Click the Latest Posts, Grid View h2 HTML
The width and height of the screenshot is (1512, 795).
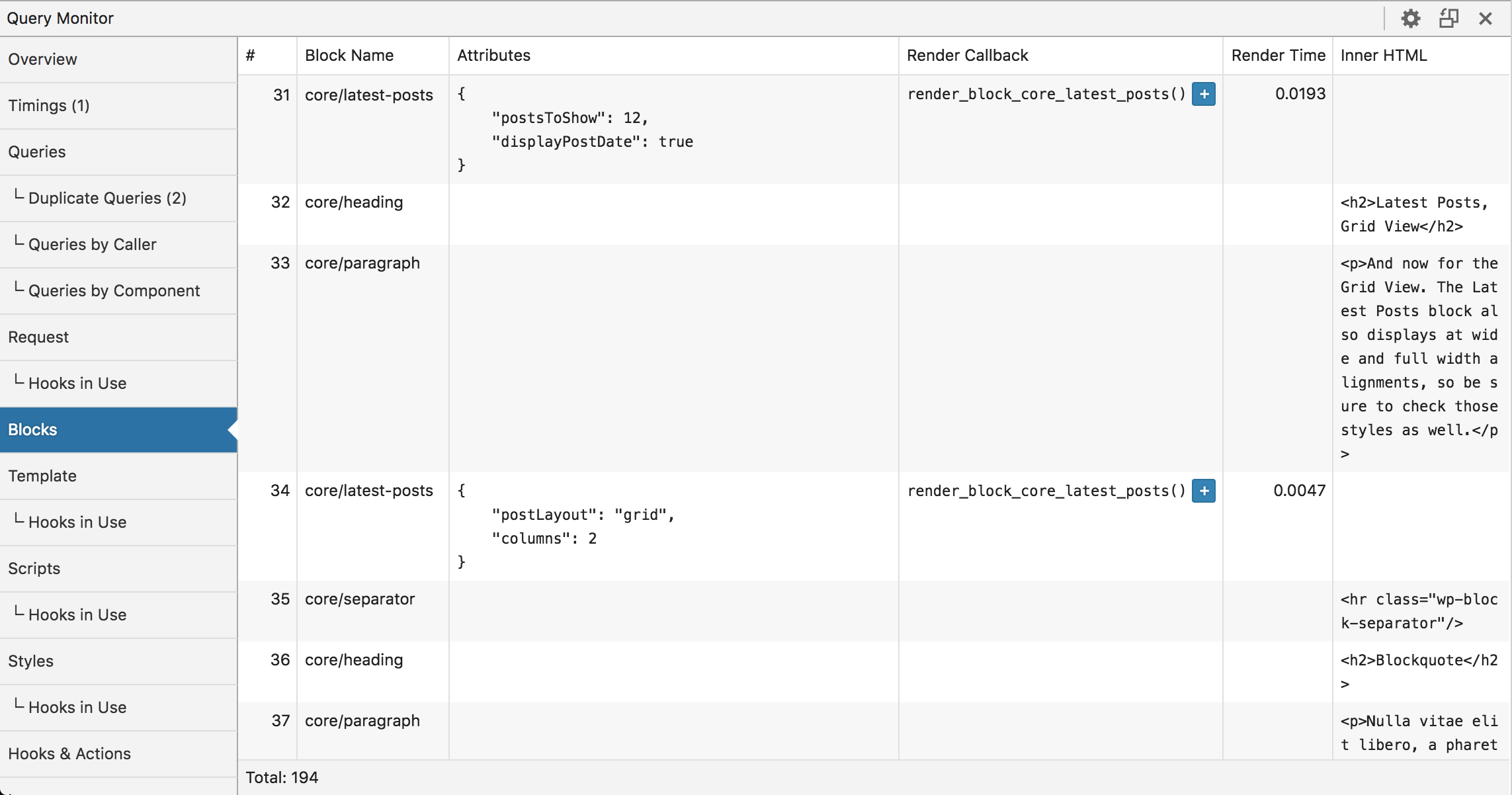[1414, 214]
